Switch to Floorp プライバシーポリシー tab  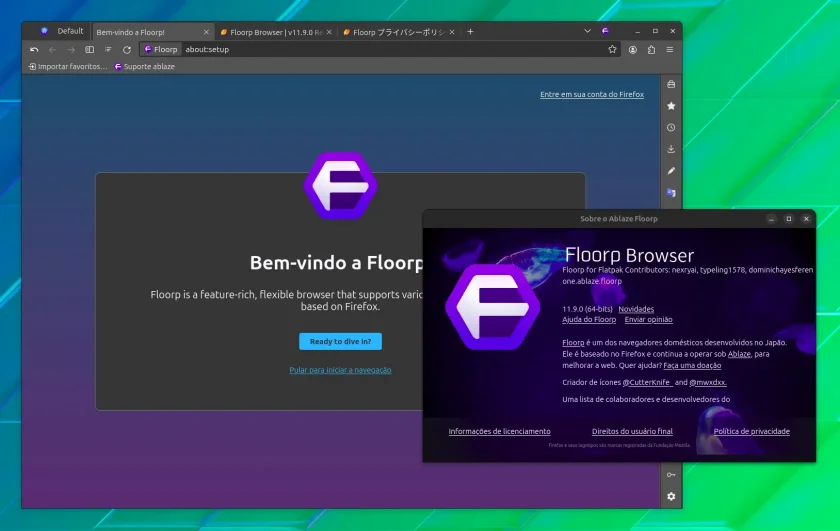pyautogui.click(x=399, y=32)
